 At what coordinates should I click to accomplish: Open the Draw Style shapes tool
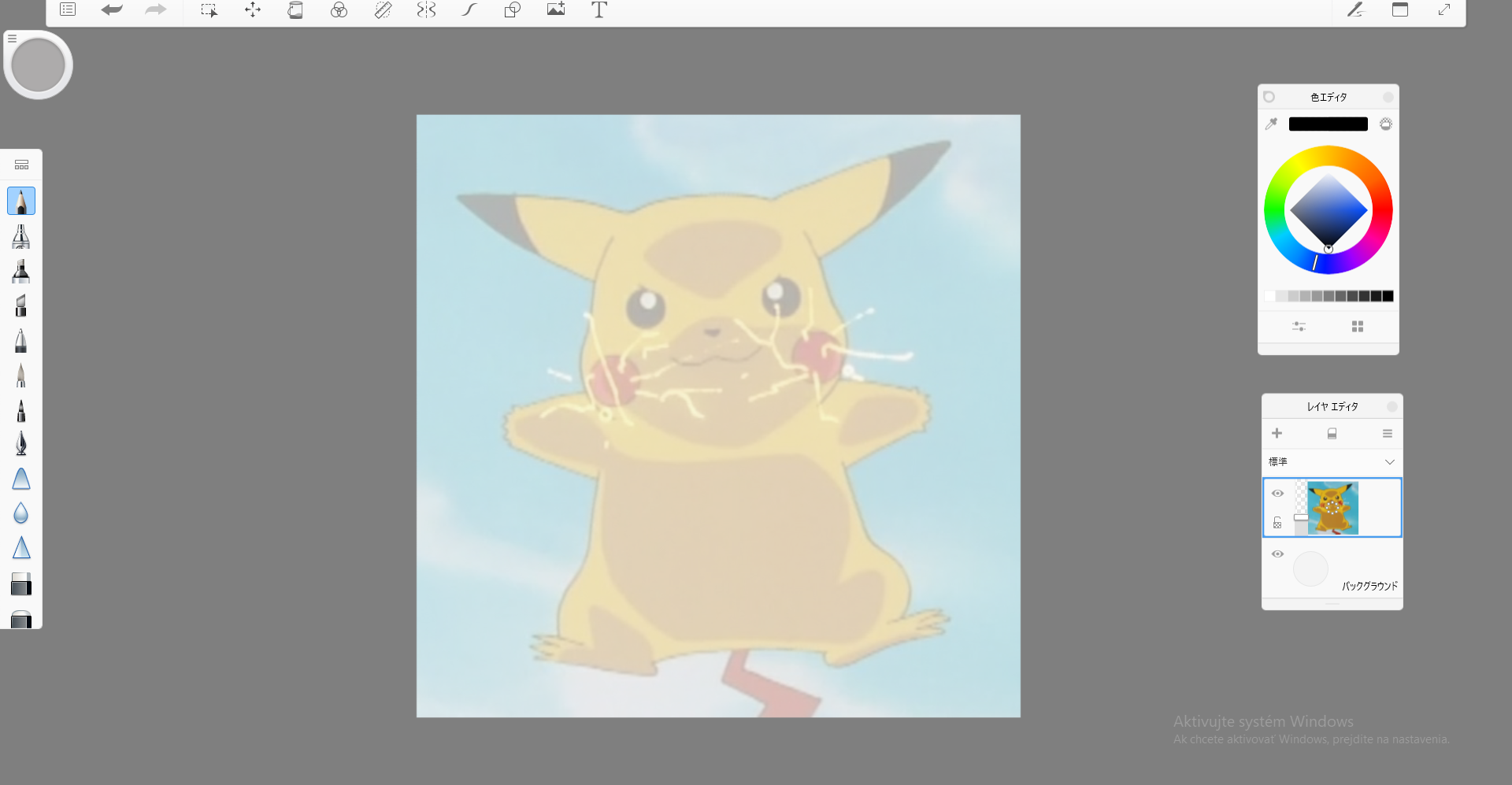(513, 9)
